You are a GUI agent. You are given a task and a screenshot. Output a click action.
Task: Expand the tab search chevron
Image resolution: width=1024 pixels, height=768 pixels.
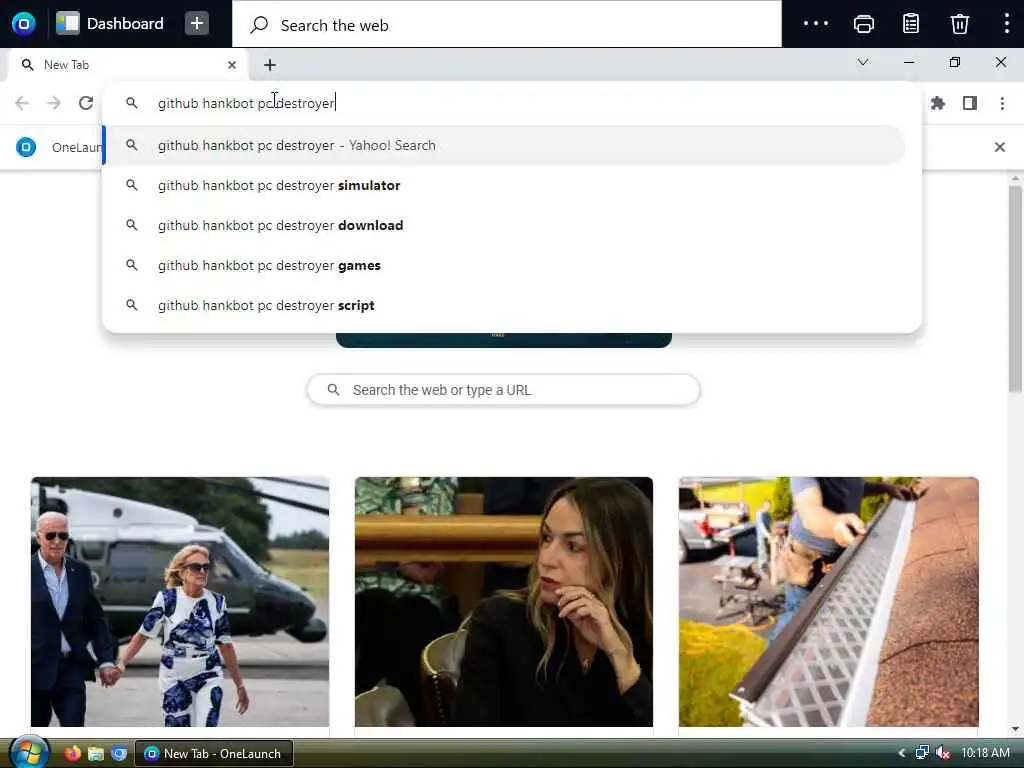[x=863, y=62]
